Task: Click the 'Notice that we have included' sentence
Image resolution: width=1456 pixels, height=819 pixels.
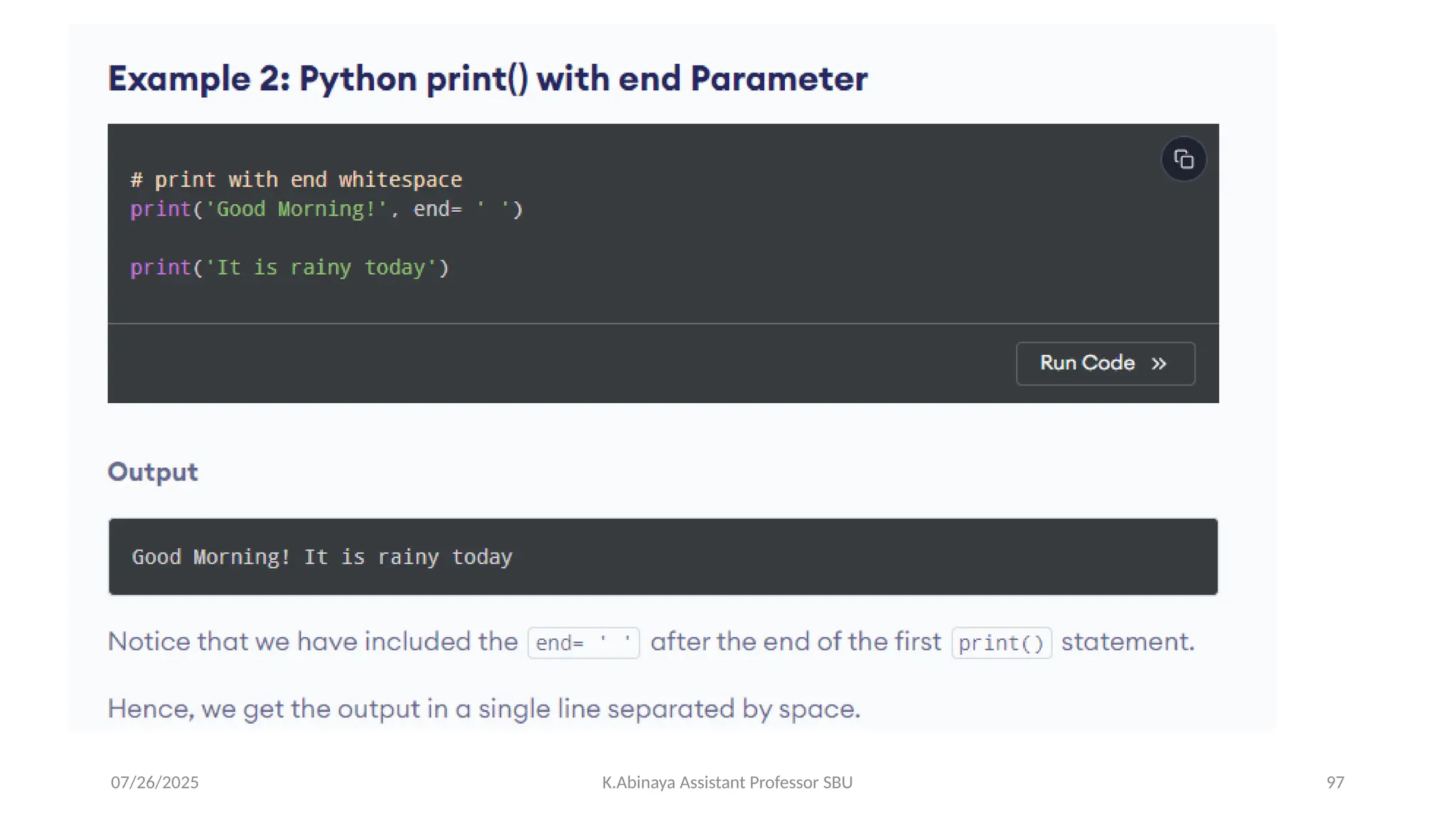Action: [x=313, y=641]
